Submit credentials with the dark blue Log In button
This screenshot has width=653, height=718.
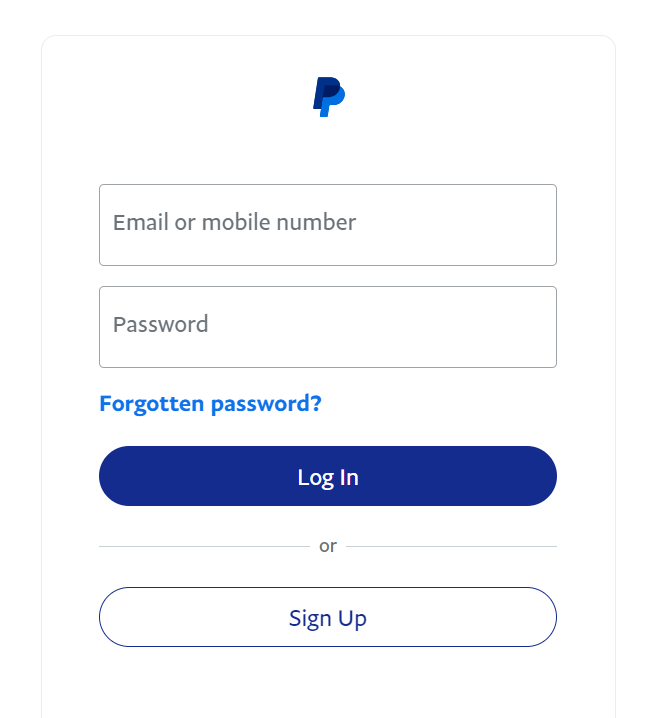pos(327,476)
